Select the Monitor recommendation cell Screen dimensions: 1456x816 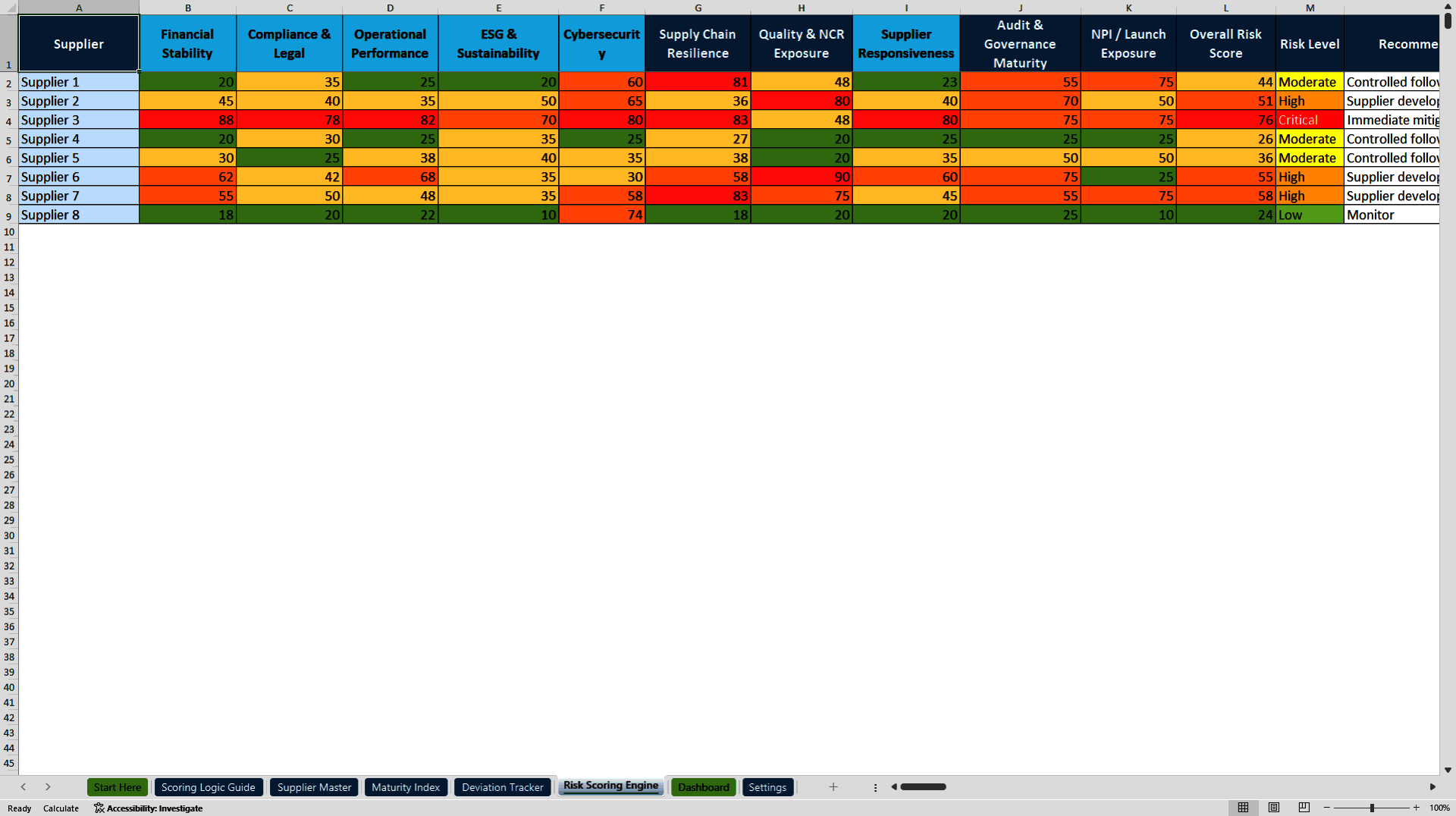coord(1392,215)
